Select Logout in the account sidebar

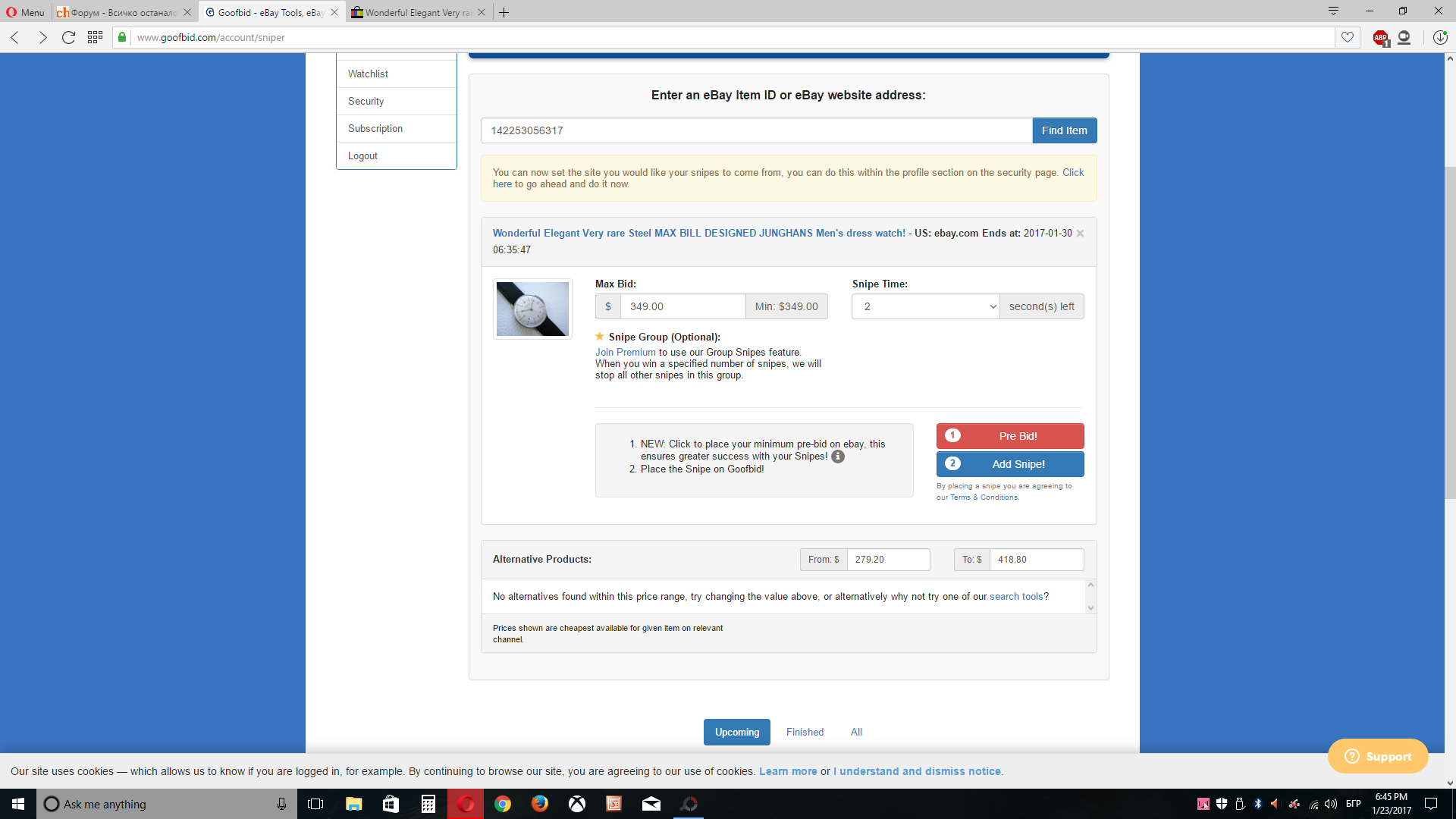[397, 155]
